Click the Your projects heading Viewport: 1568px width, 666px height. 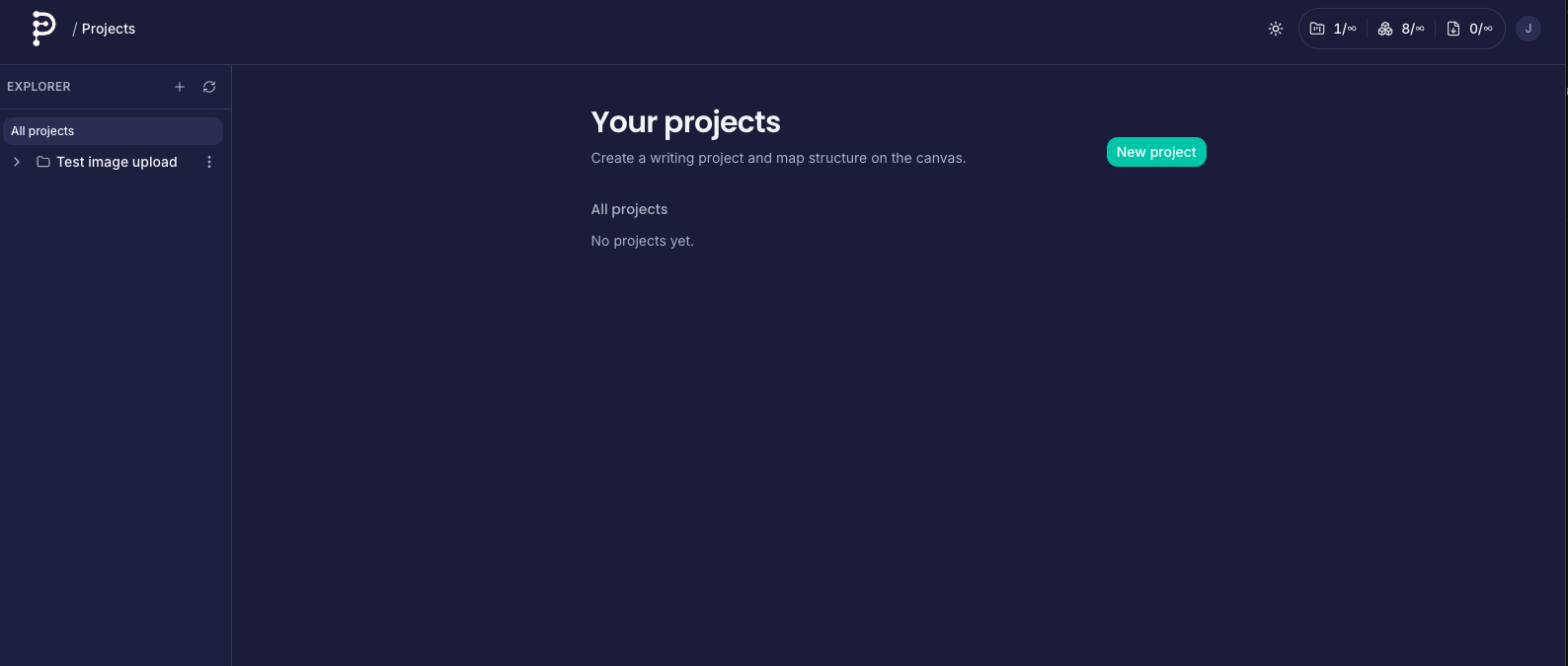pyautogui.click(x=685, y=122)
